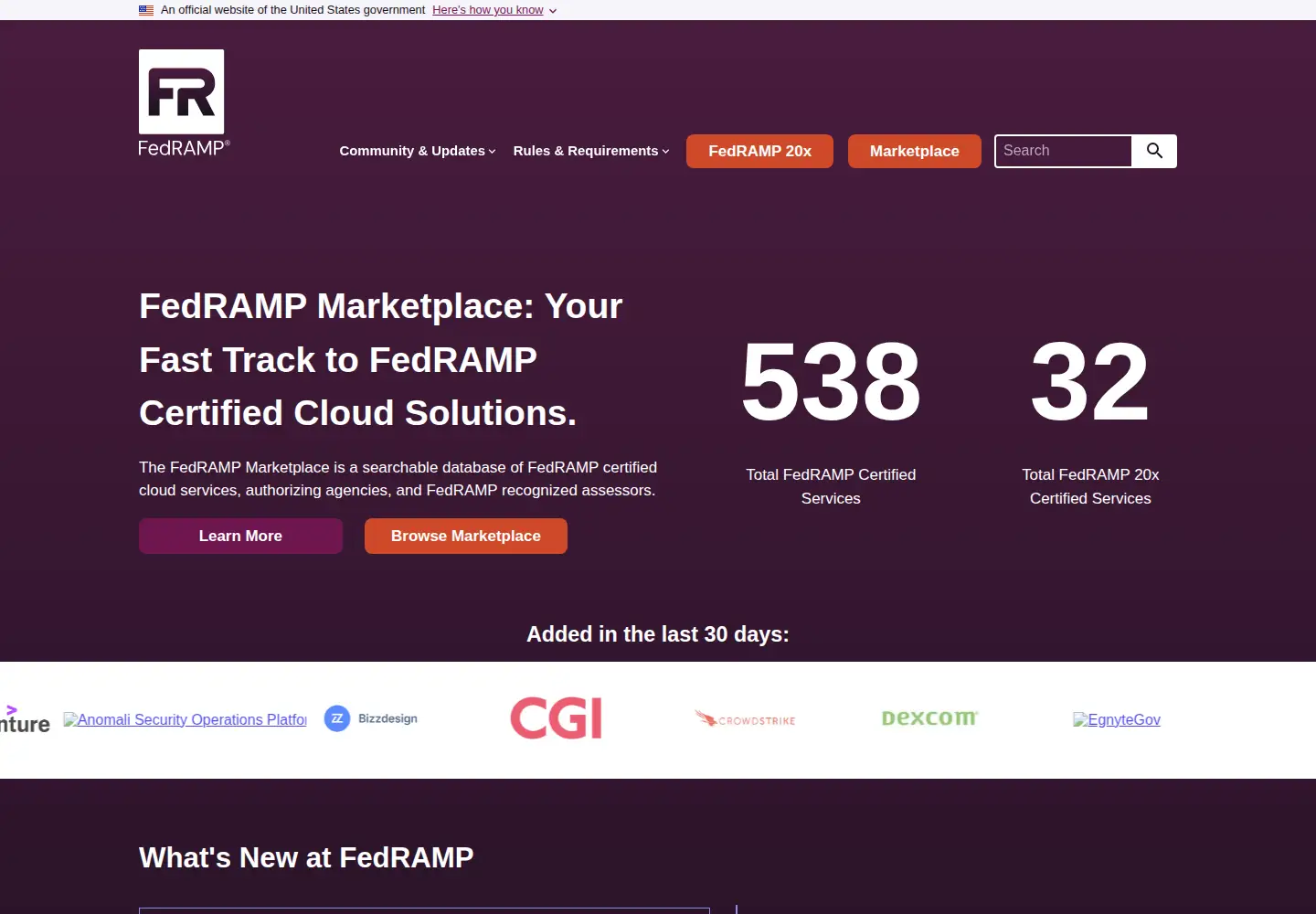The width and height of the screenshot is (1316, 914).
Task: Open the Dexcom logo
Action: click(929, 718)
